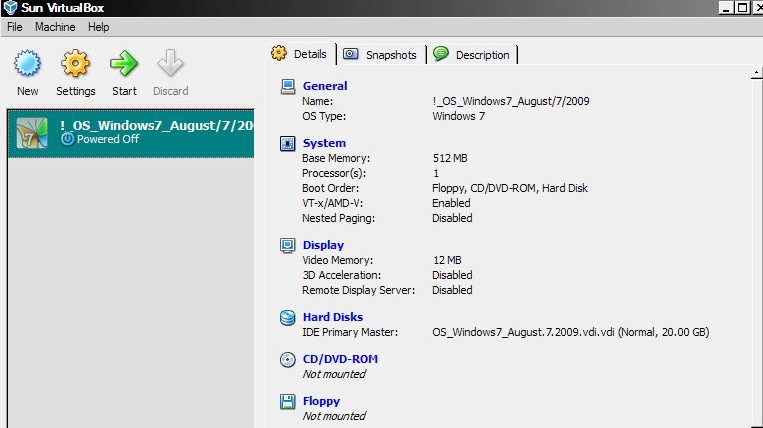Screen dimensions: 763x428
Task: Click the New virtual machine icon
Action: pyautogui.click(x=27, y=64)
